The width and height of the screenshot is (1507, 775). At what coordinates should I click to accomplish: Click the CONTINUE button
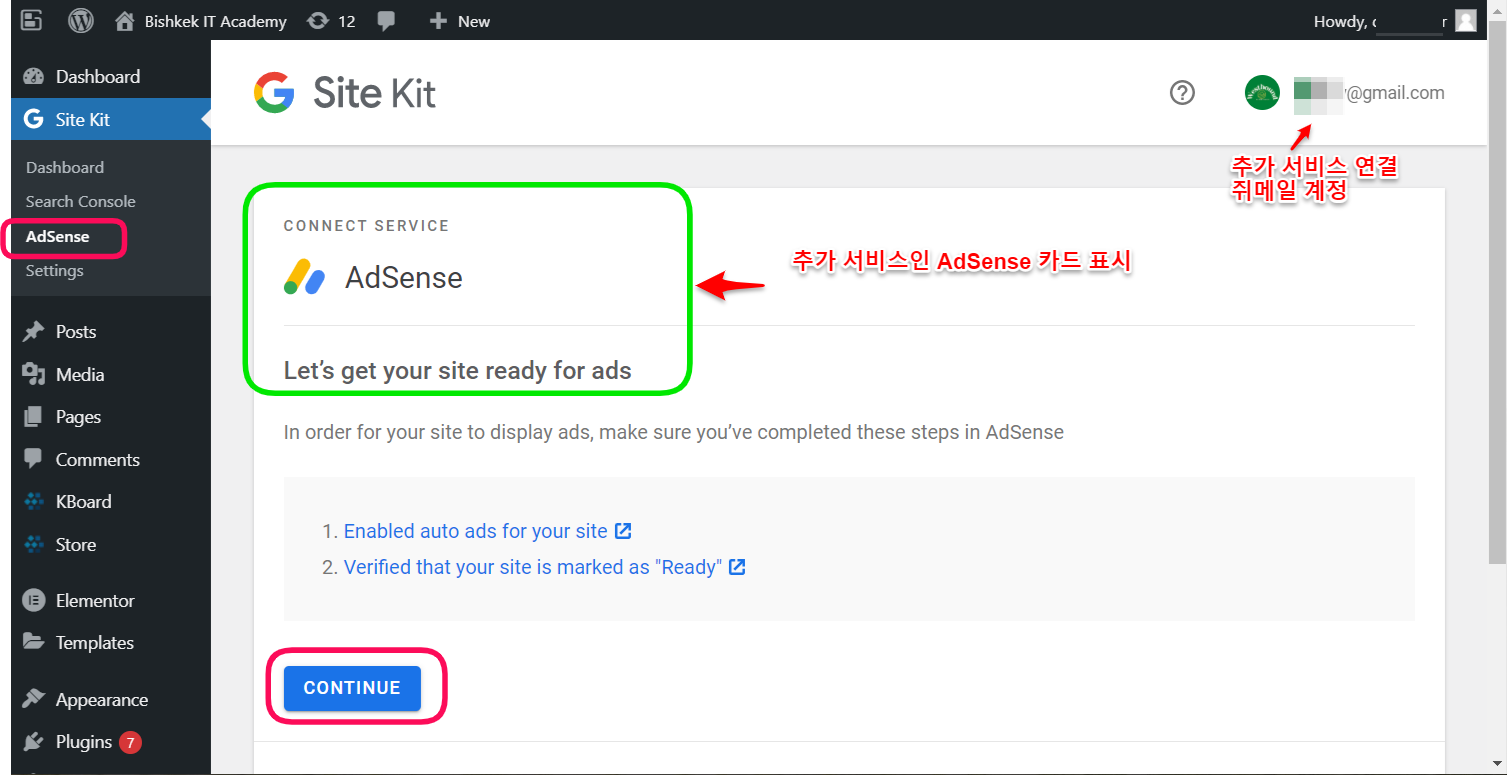click(x=352, y=688)
